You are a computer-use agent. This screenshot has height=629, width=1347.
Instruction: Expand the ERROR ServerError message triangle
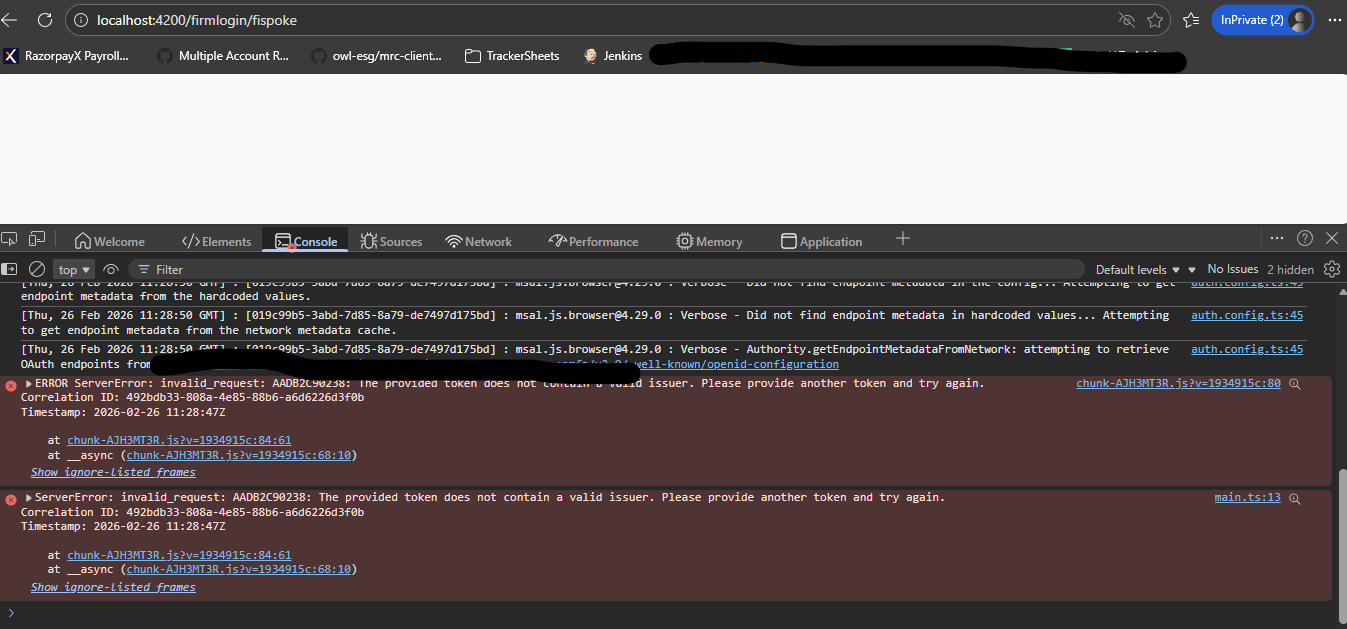coord(29,384)
